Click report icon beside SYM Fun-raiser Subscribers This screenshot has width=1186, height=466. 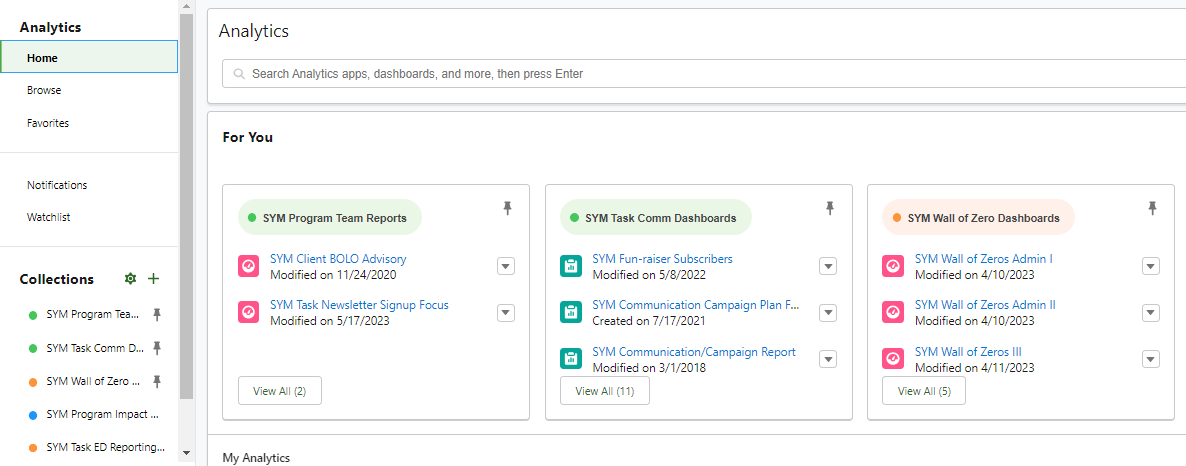[570, 266]
